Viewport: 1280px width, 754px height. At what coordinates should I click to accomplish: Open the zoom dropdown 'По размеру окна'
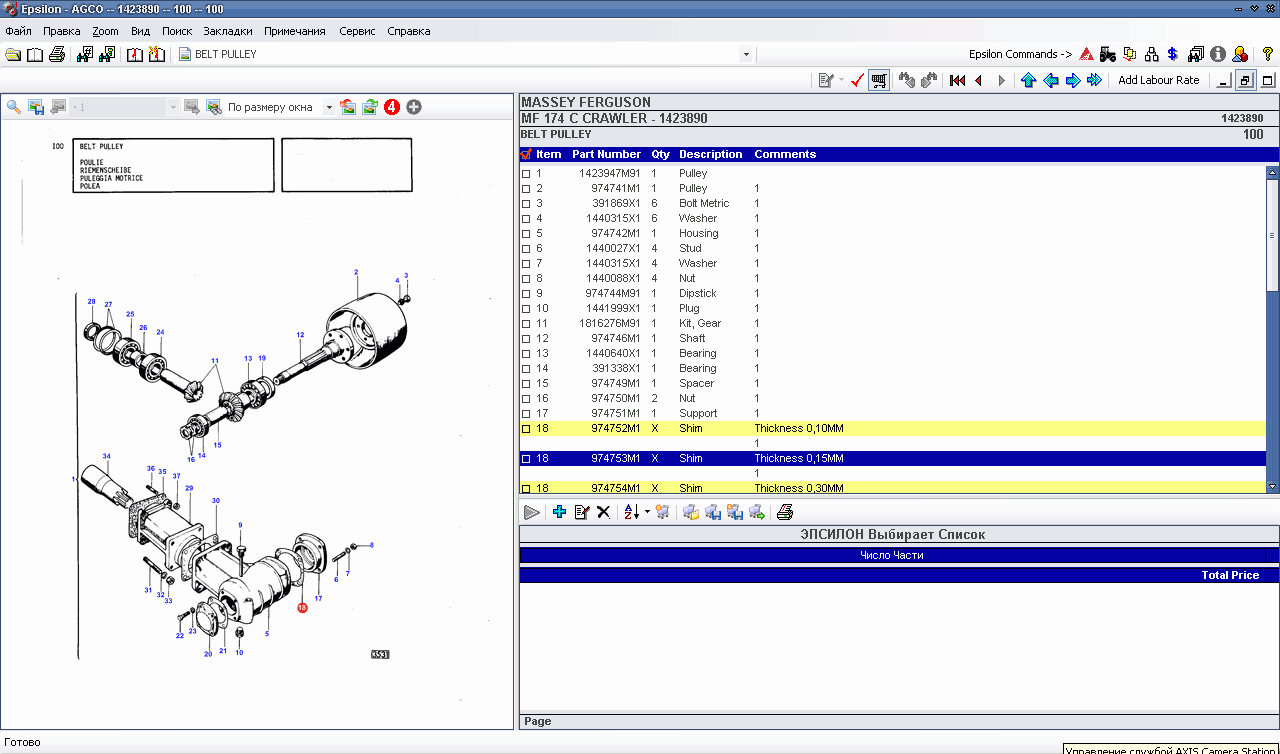pyautogui.click(x=329, y=107)
